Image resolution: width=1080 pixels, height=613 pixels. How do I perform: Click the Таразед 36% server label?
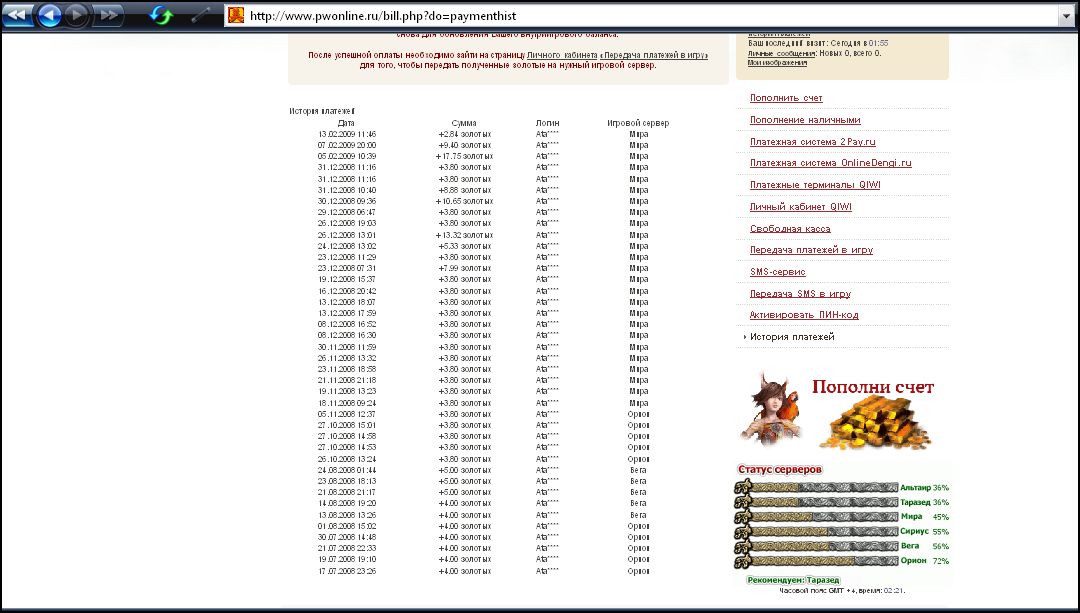pos(924,502)
